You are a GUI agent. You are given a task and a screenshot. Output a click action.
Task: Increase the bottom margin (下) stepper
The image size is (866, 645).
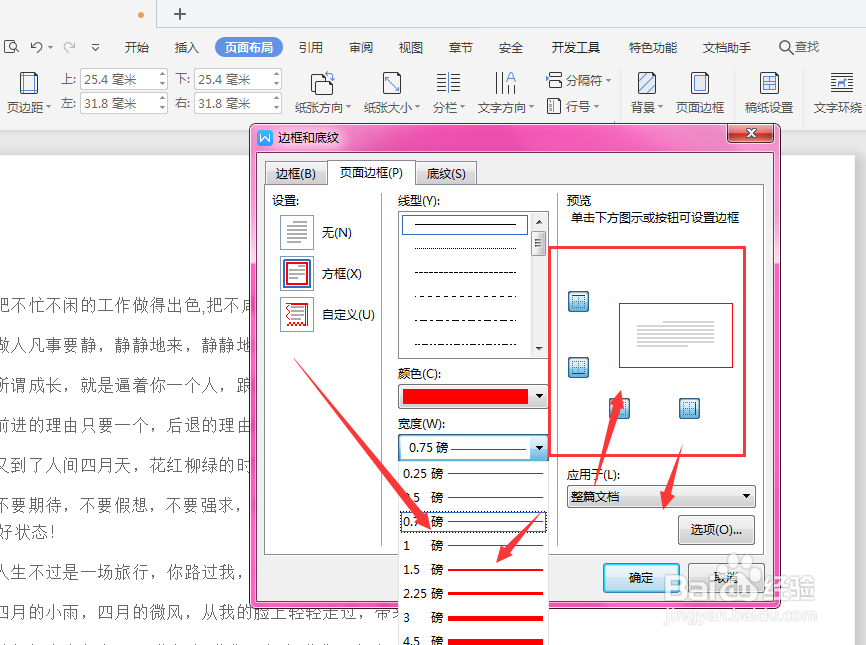click(276, 74)
